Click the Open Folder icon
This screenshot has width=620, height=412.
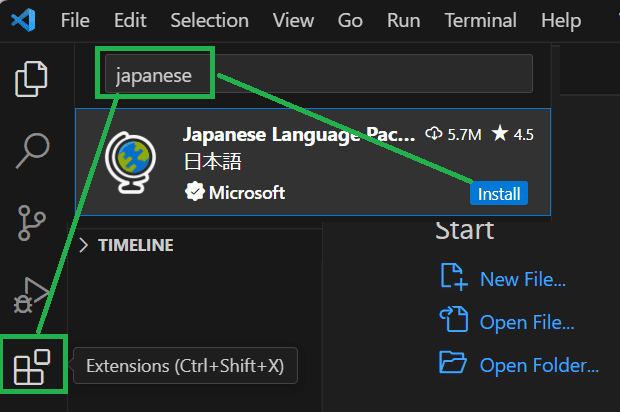click(453, 362)
